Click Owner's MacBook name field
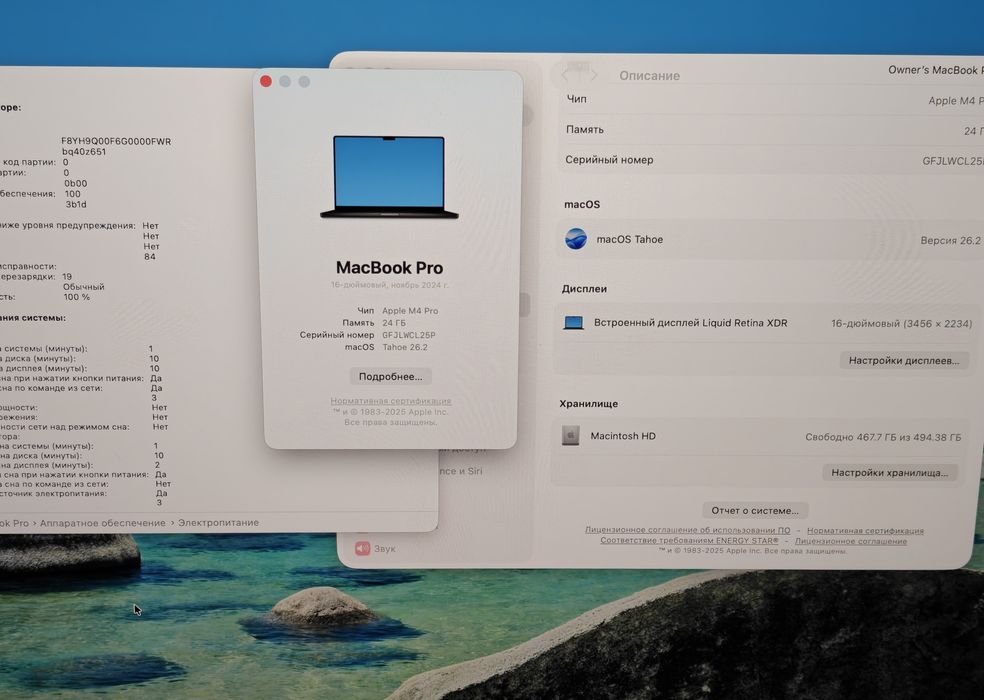Screen dimensions: 984x700 (935, 70)
